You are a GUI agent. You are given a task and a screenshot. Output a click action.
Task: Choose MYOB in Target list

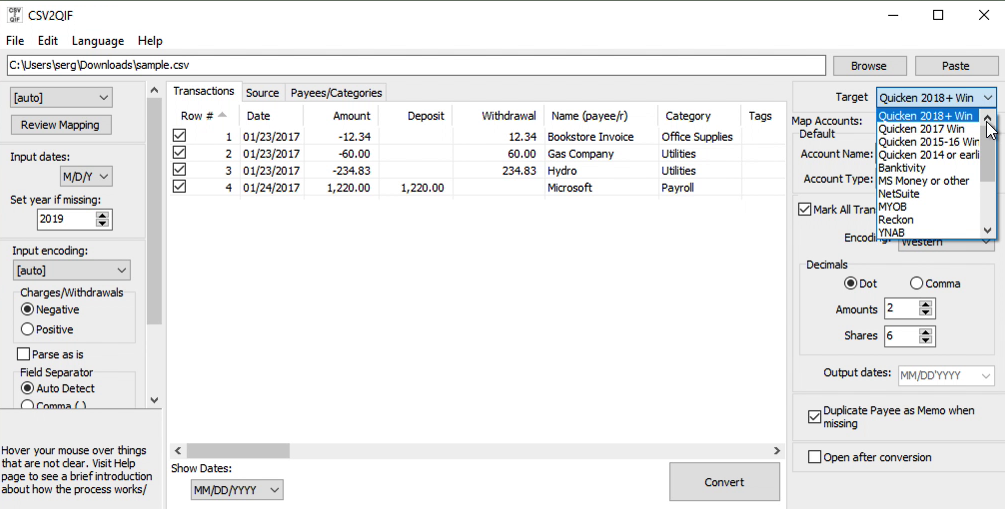click(928, 206)
